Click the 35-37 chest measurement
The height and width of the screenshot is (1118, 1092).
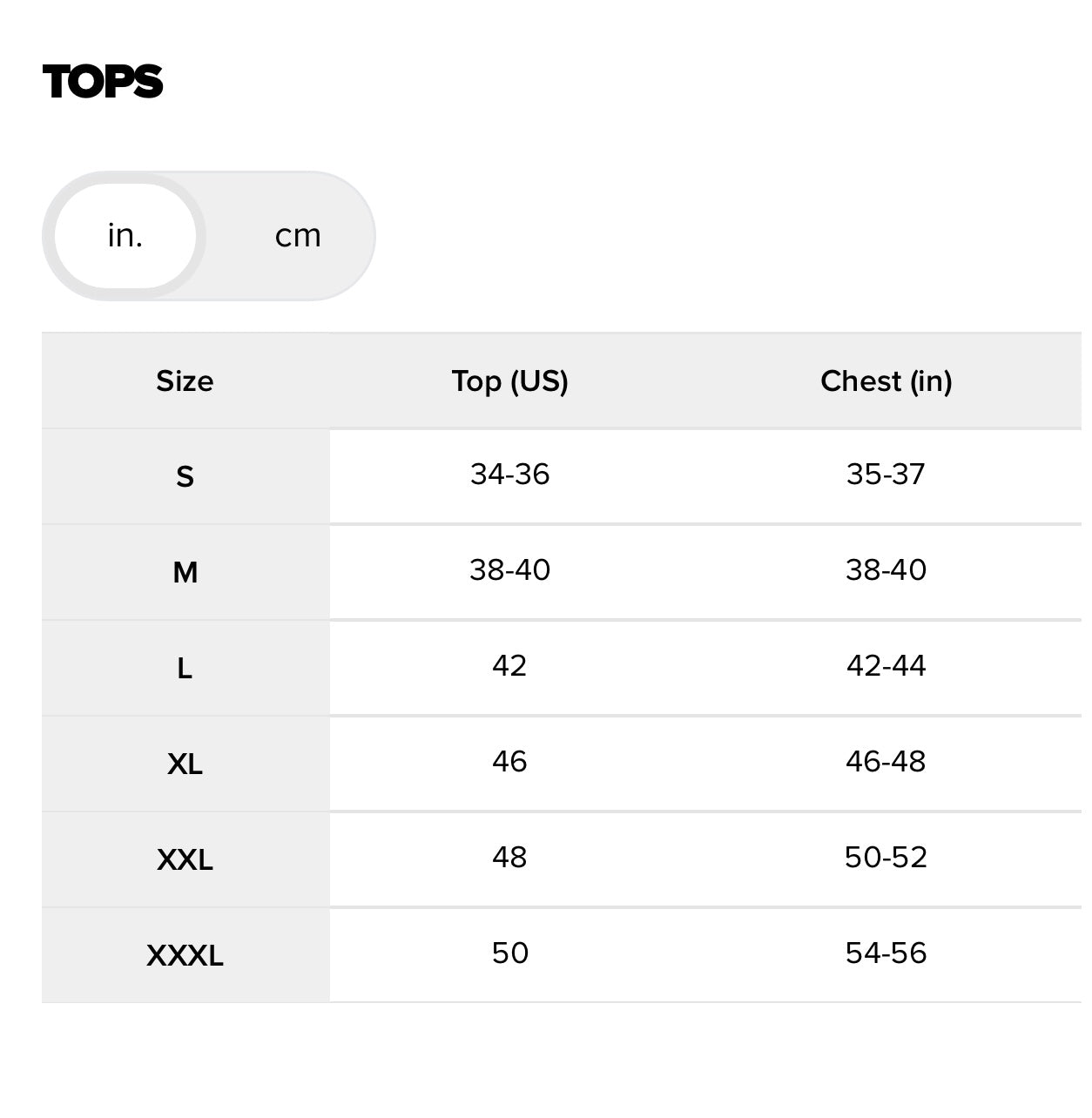tap(886, 475)
